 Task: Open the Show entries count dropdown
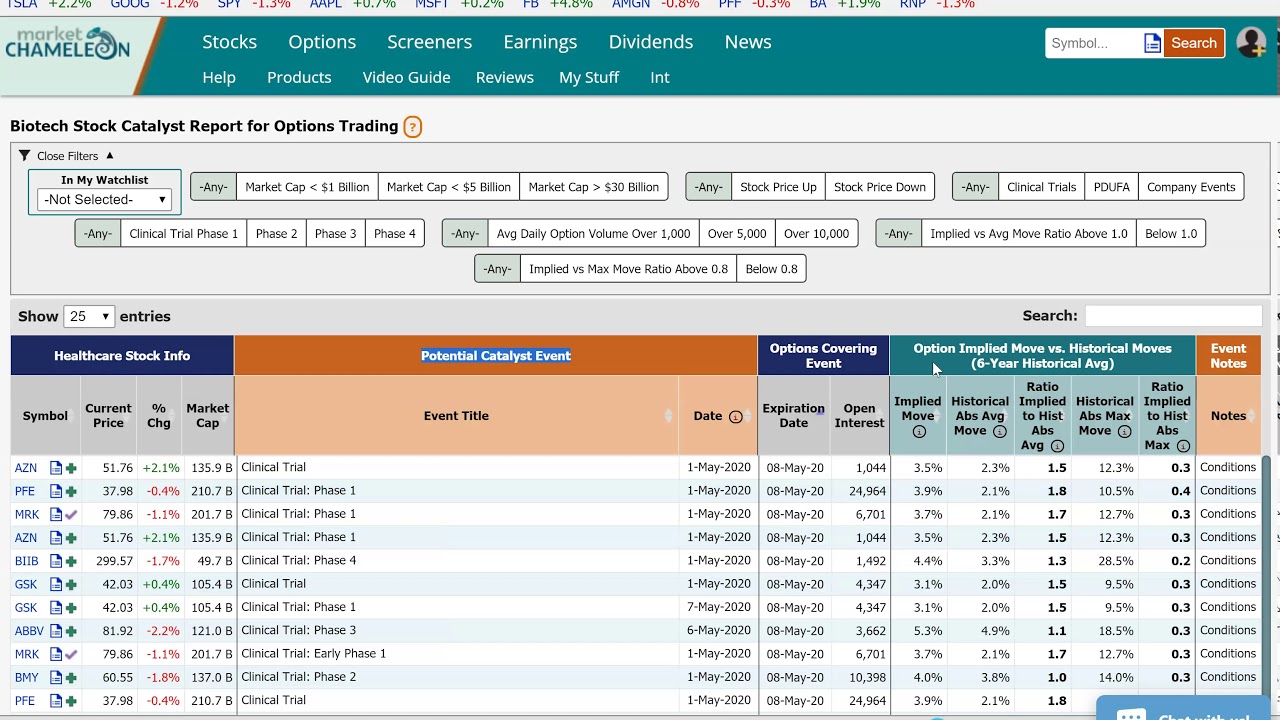click(x=88, y=317)
